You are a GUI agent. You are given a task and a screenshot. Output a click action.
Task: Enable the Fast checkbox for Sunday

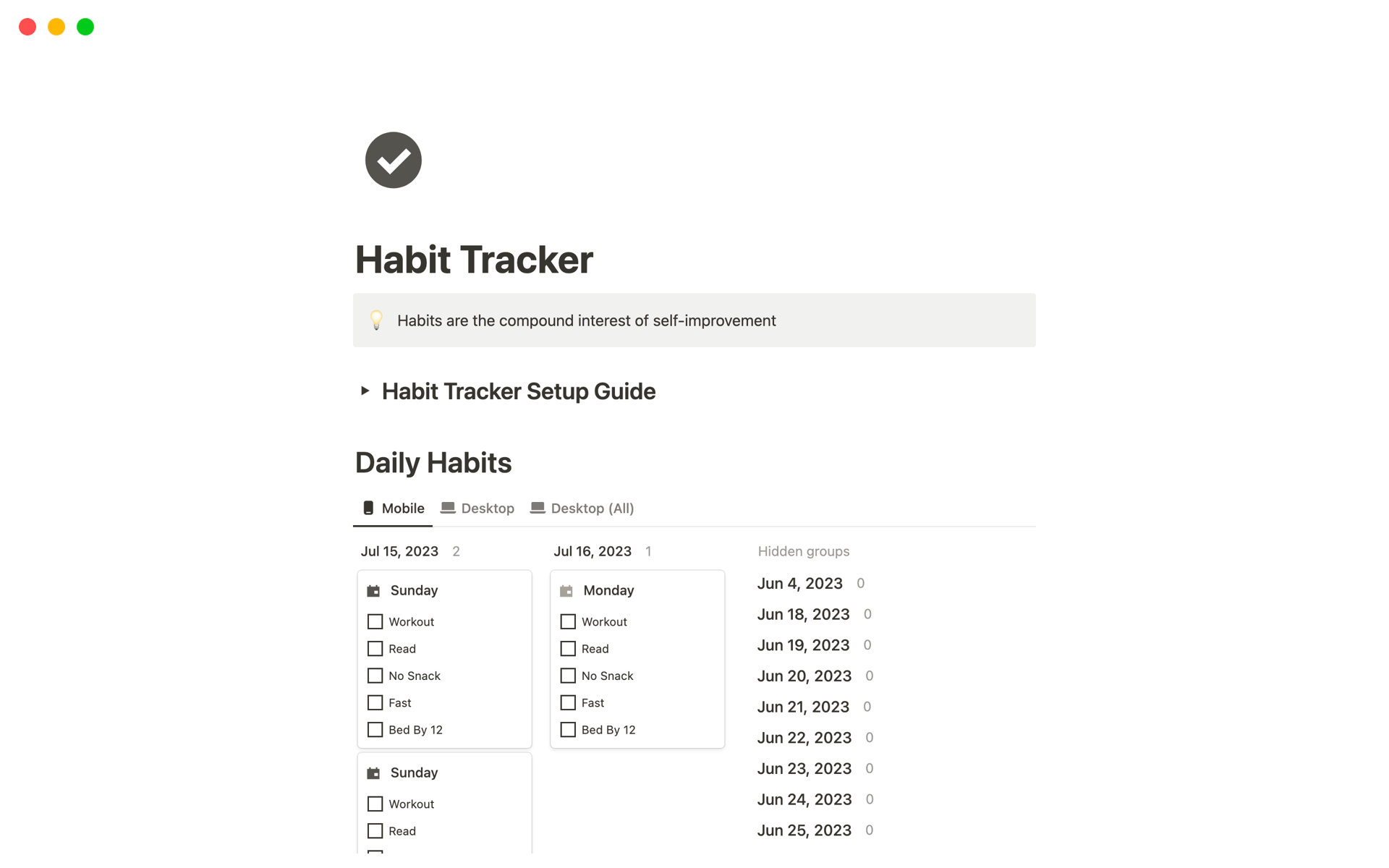pos(375,702)
